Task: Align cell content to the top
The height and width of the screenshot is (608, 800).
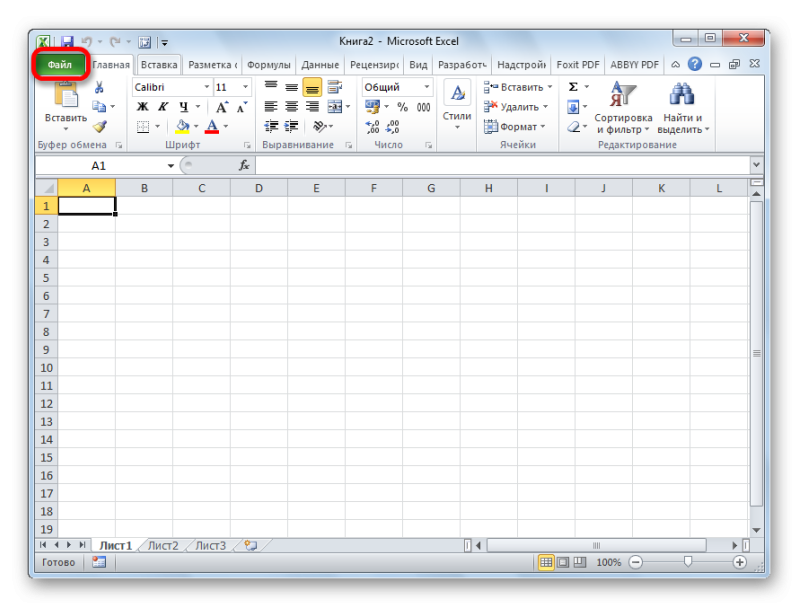Action: 271,87
